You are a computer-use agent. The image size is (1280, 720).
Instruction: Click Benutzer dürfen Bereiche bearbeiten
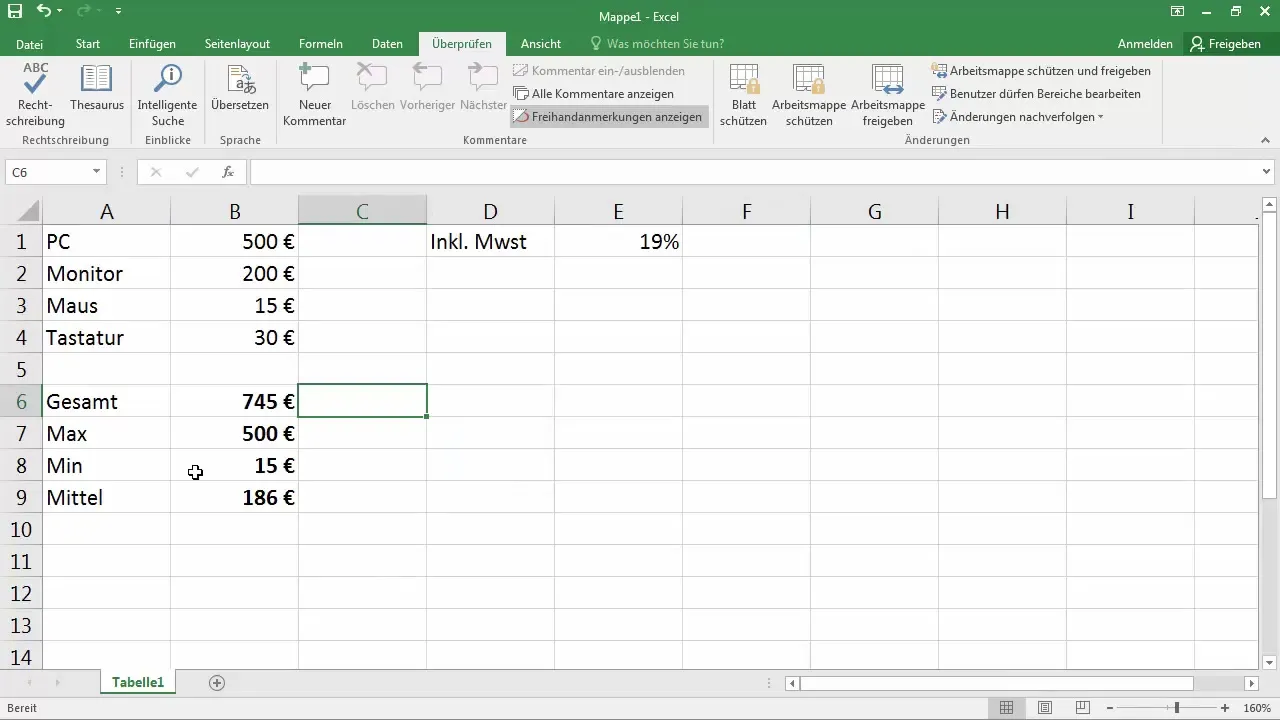point(1036,94)
